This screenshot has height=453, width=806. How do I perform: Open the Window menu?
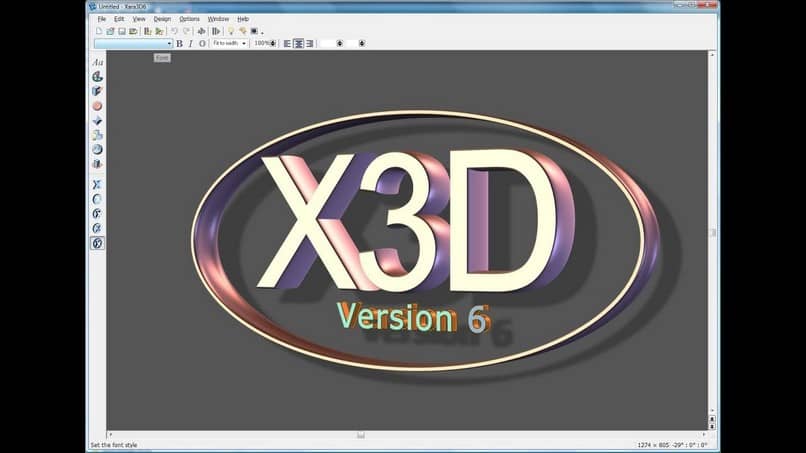[218, 19]
